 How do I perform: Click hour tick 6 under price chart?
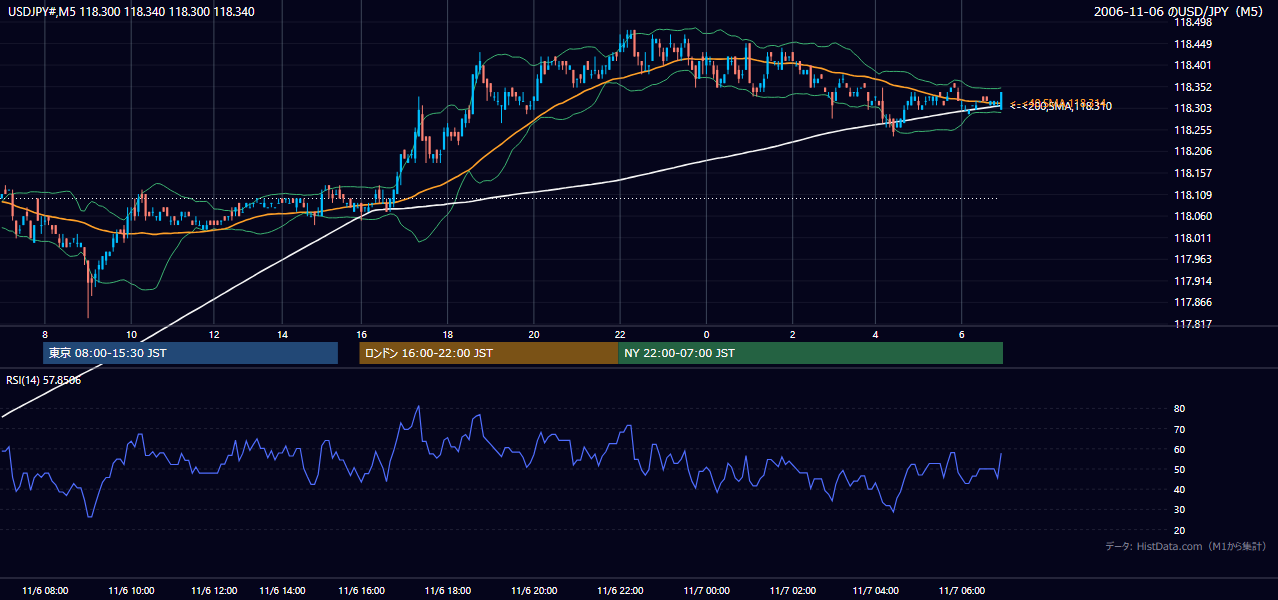[x=961, y=334]
